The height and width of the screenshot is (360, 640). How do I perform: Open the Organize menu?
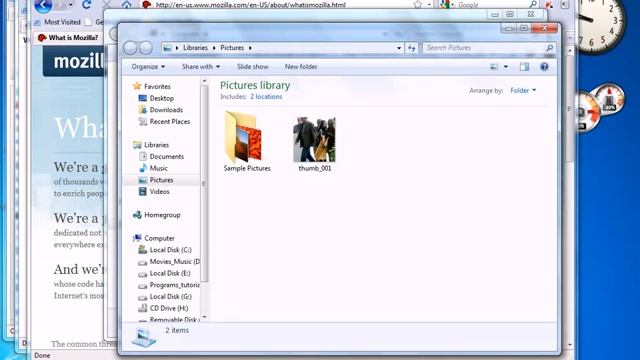[x=148, y=67]
